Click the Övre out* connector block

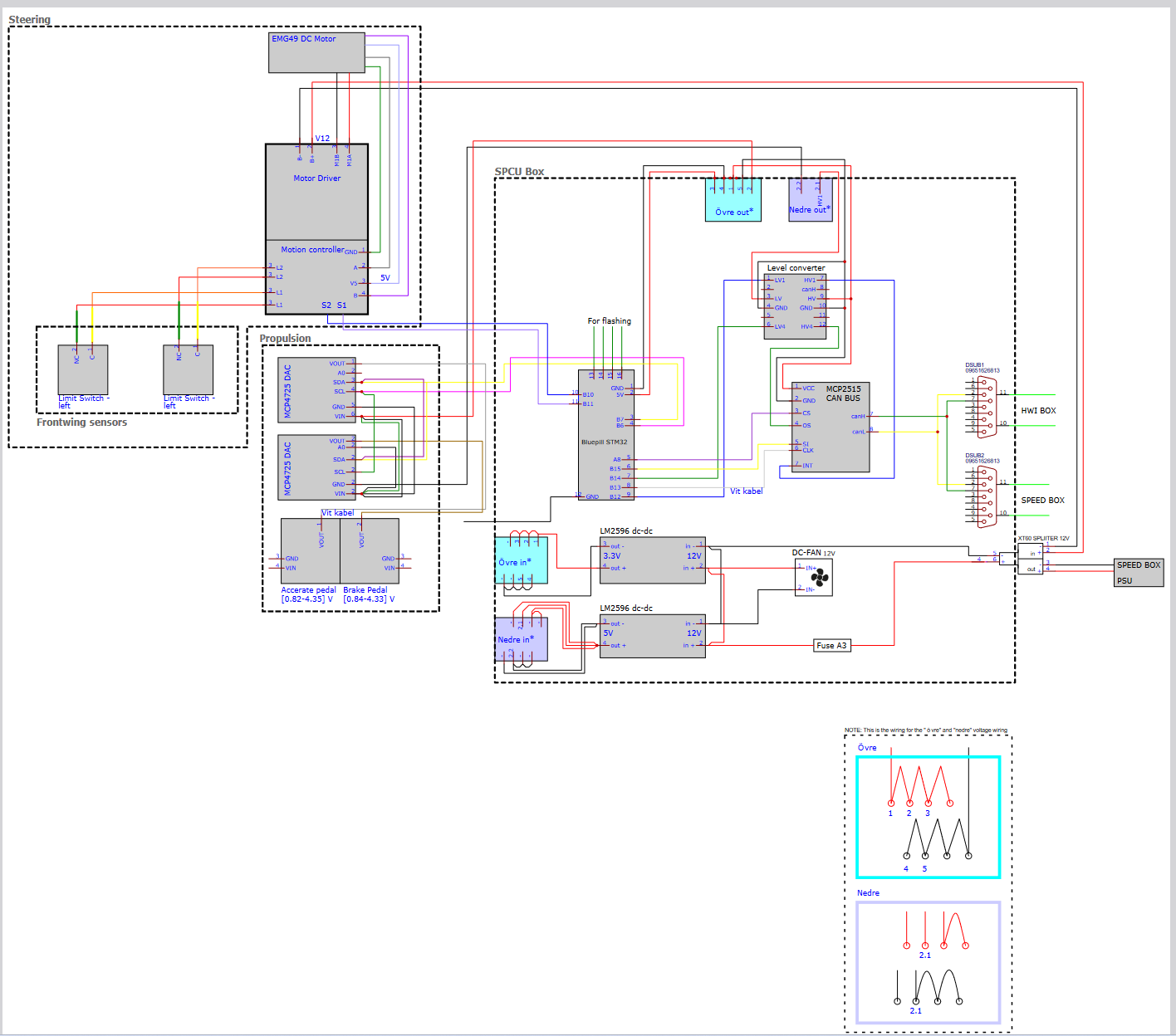coord(733,199)
